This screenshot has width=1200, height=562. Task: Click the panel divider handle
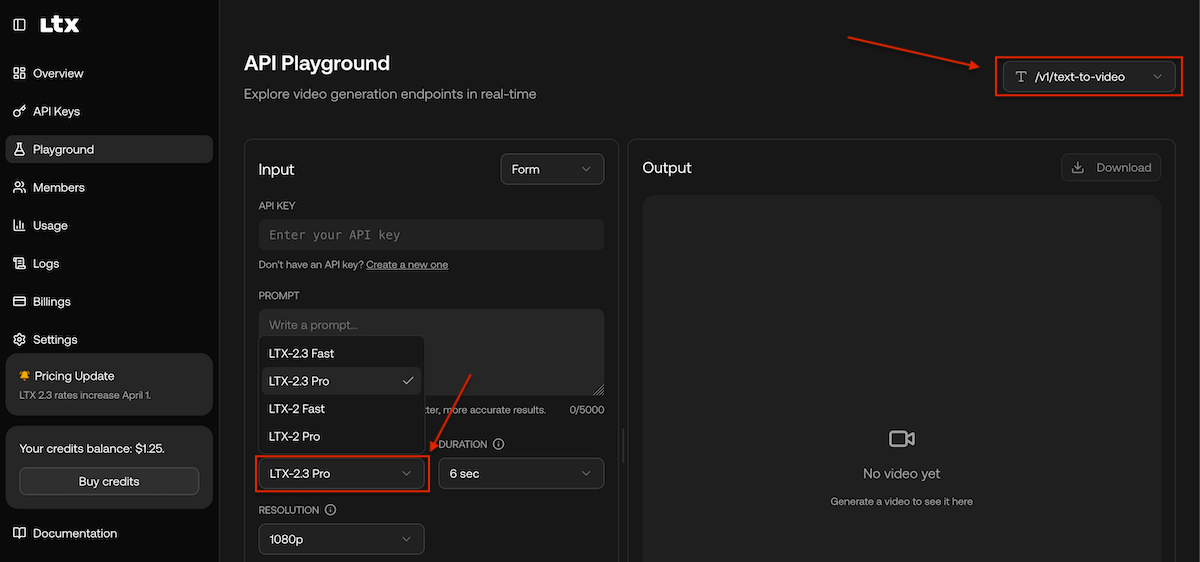[623, 445]
